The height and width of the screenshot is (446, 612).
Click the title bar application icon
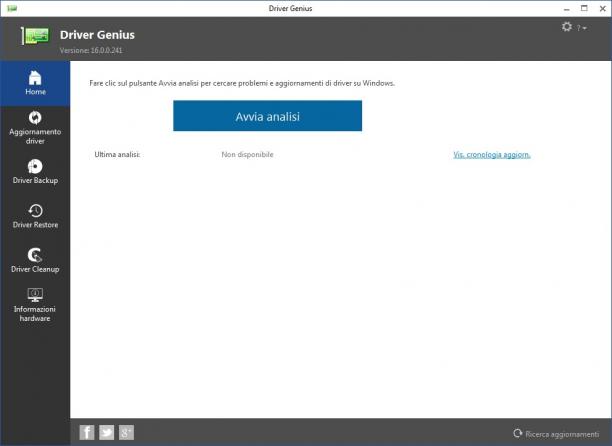[x=12, y=8]
